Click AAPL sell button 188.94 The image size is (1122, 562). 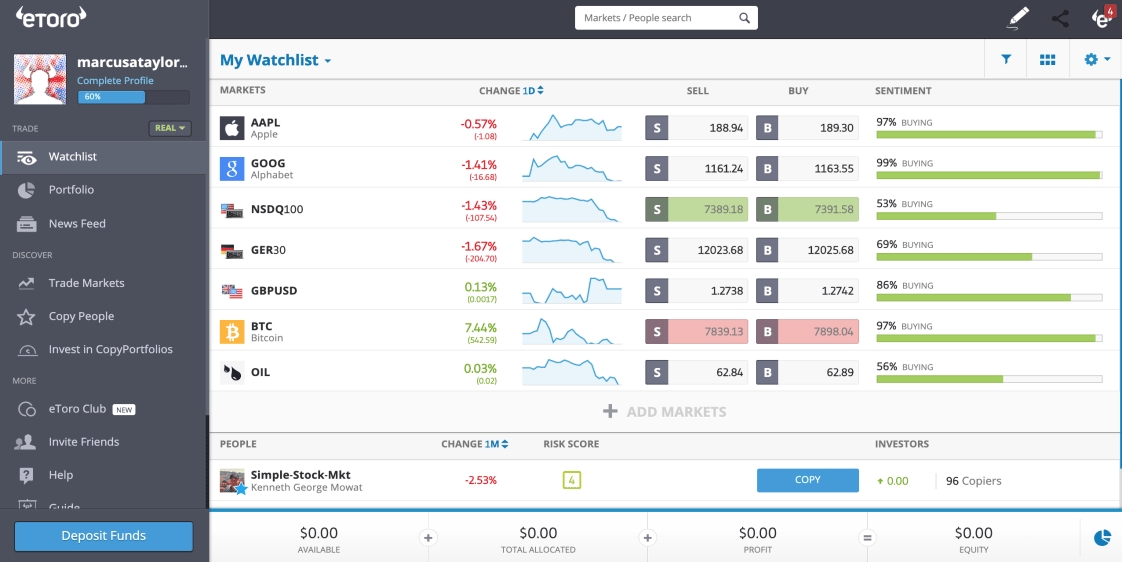tap(696, 128)
